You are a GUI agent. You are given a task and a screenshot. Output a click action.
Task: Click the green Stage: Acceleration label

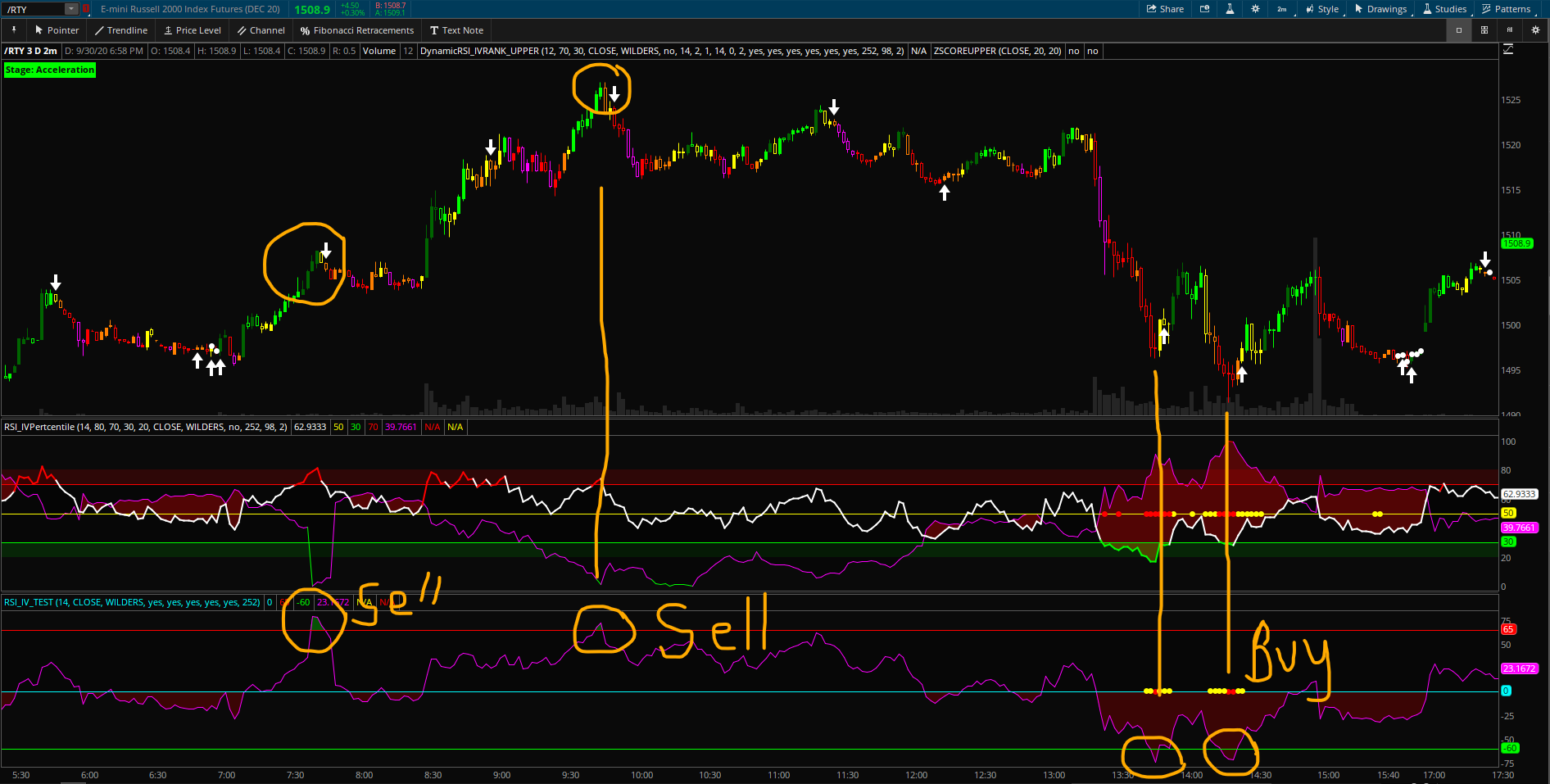tap(49, 70)
